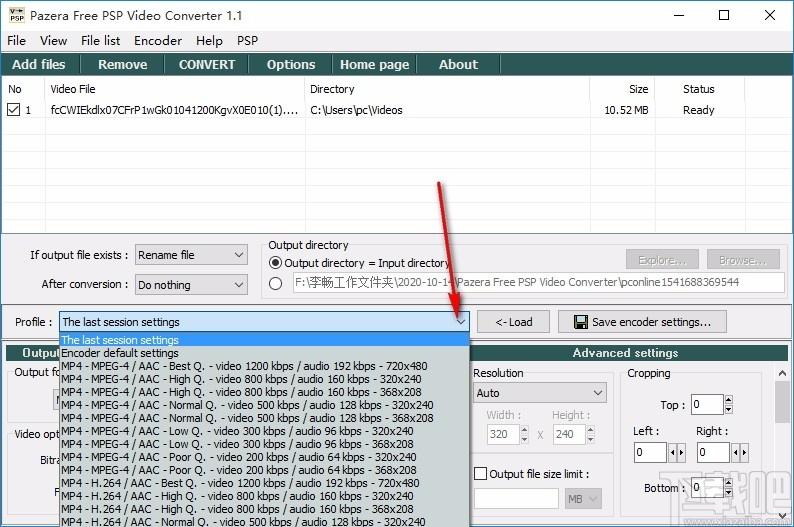Select MP4 MPEG-4 Low Q. 368x208 profile

pyautogui.click(x=264, y=444)
